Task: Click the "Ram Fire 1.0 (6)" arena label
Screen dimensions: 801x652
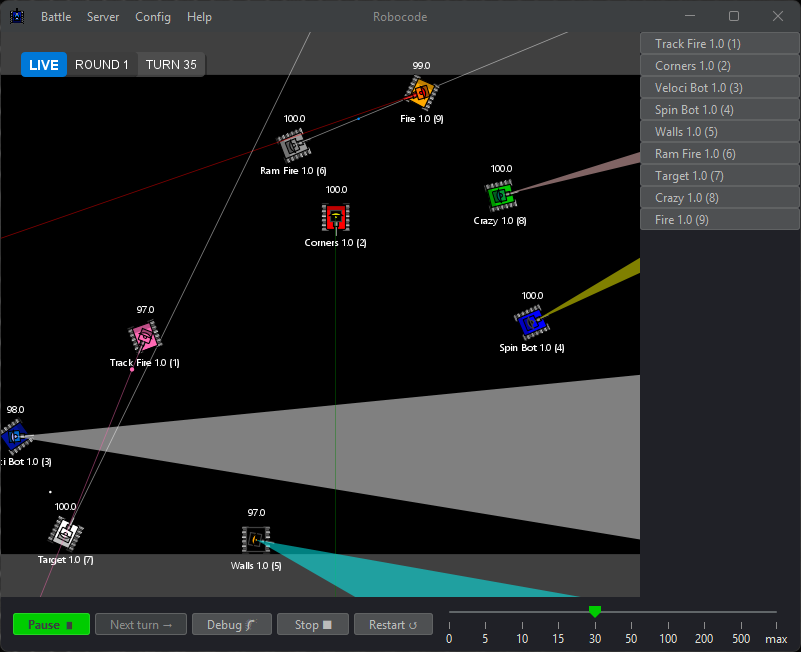Action: coord(293,171)
